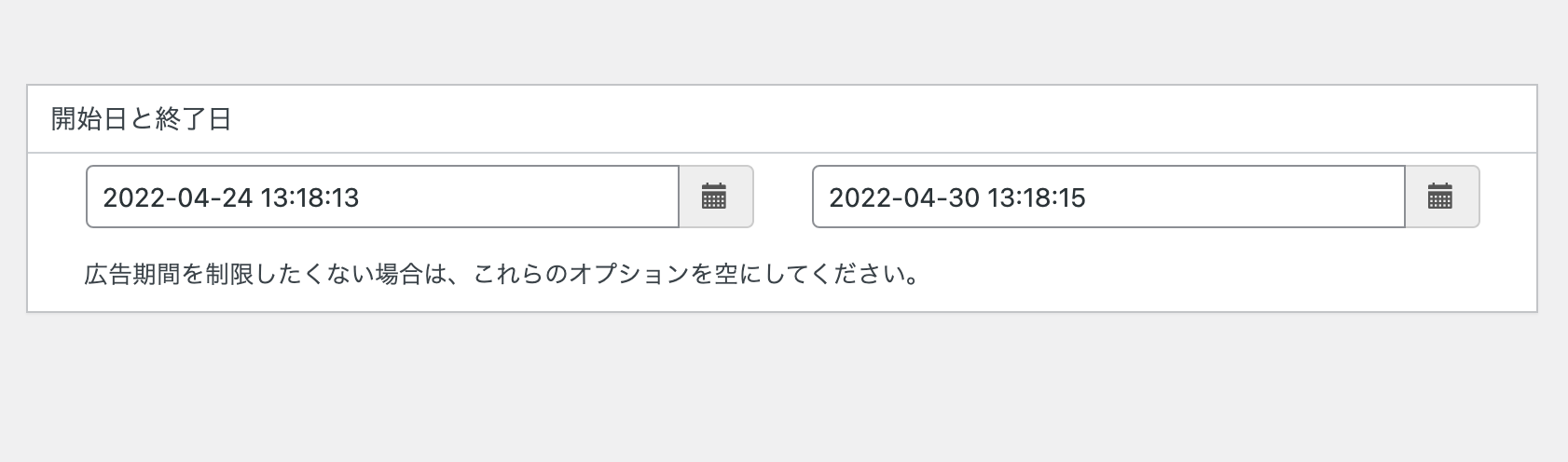Focus the end date field showing 2022-04-30
The width and height of the screenshot is (1568, 462).
(1108, 197)
